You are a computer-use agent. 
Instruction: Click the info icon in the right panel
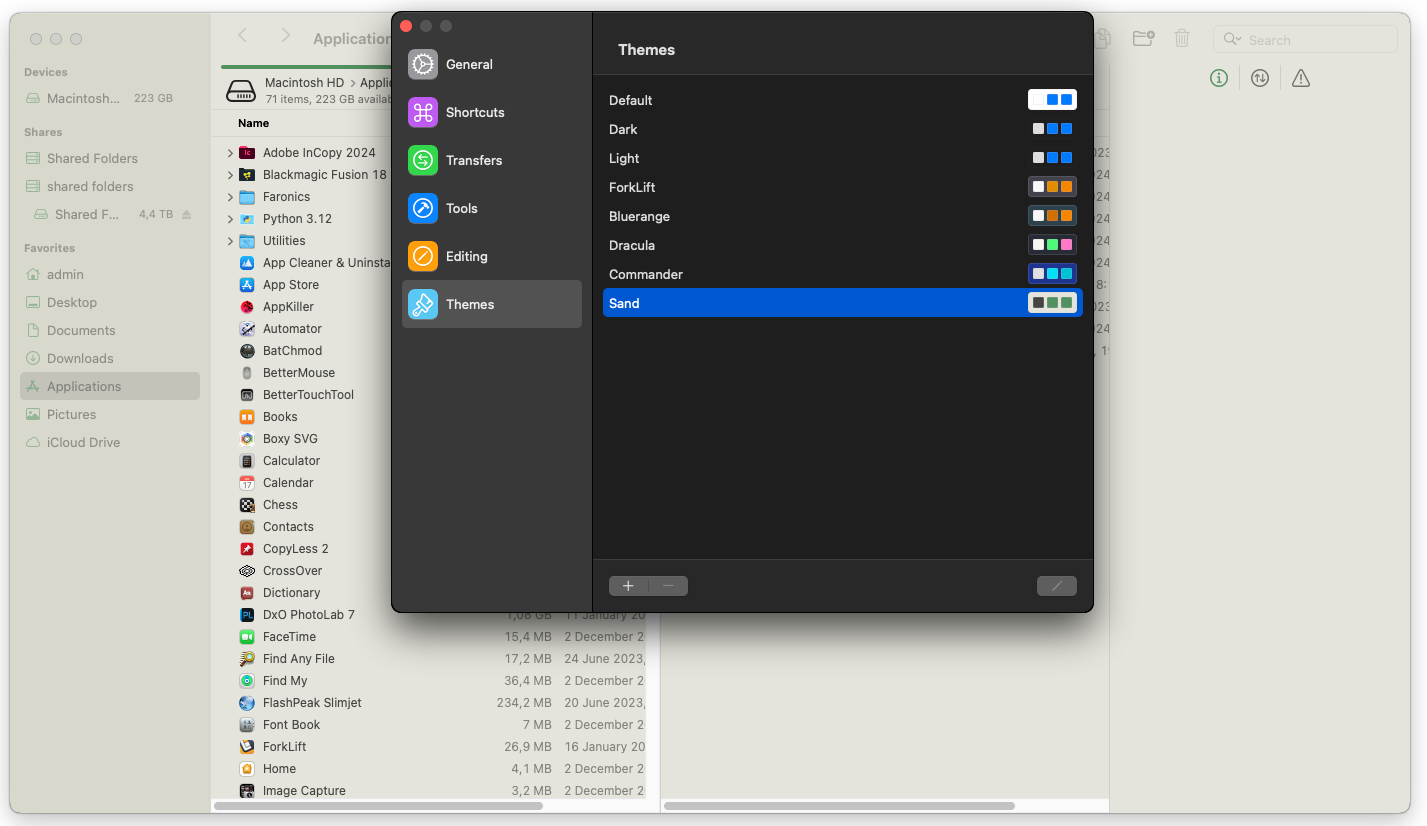(x=1218, y=78)
